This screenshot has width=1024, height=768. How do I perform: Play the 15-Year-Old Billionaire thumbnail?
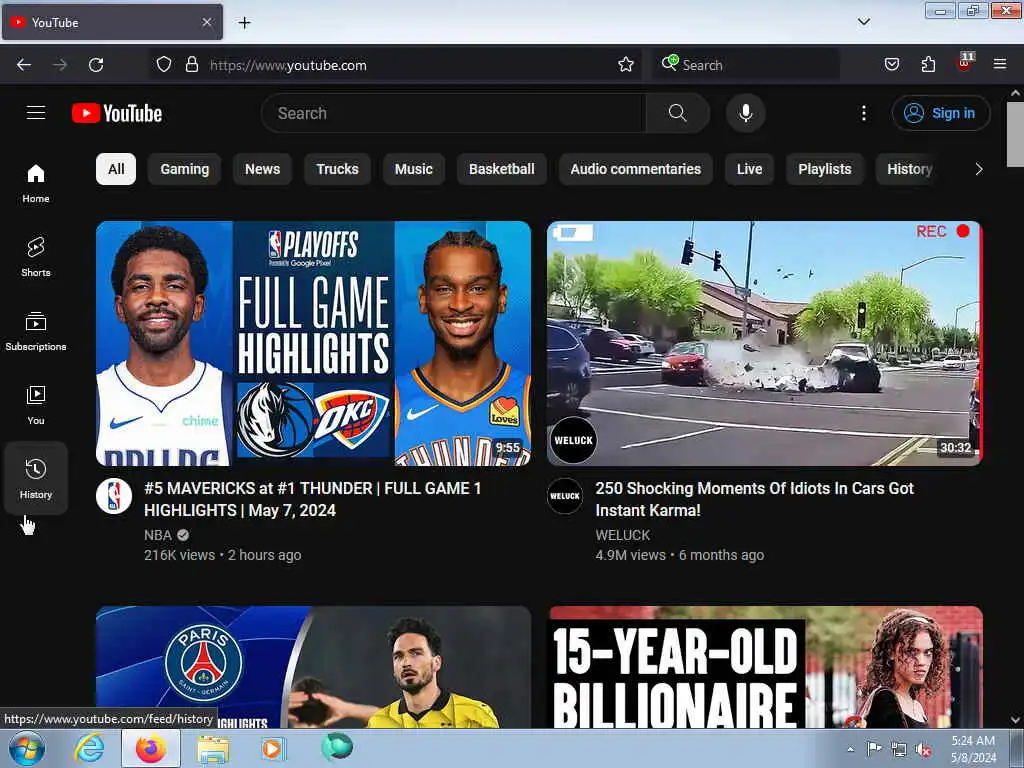(x=764, y=667)
